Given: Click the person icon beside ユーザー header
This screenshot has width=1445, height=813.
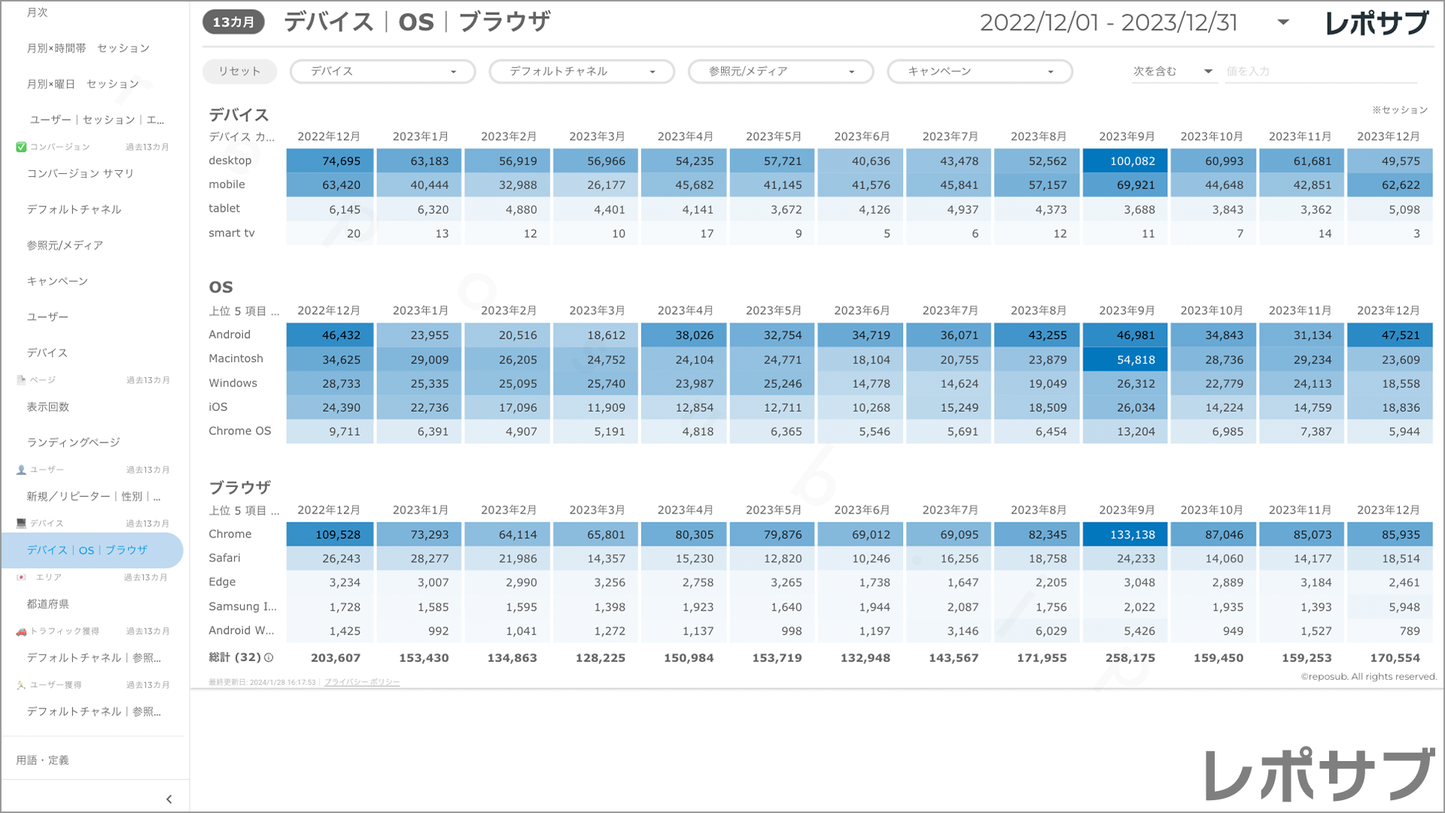Looking at the screenshot, I should (21, 470).
